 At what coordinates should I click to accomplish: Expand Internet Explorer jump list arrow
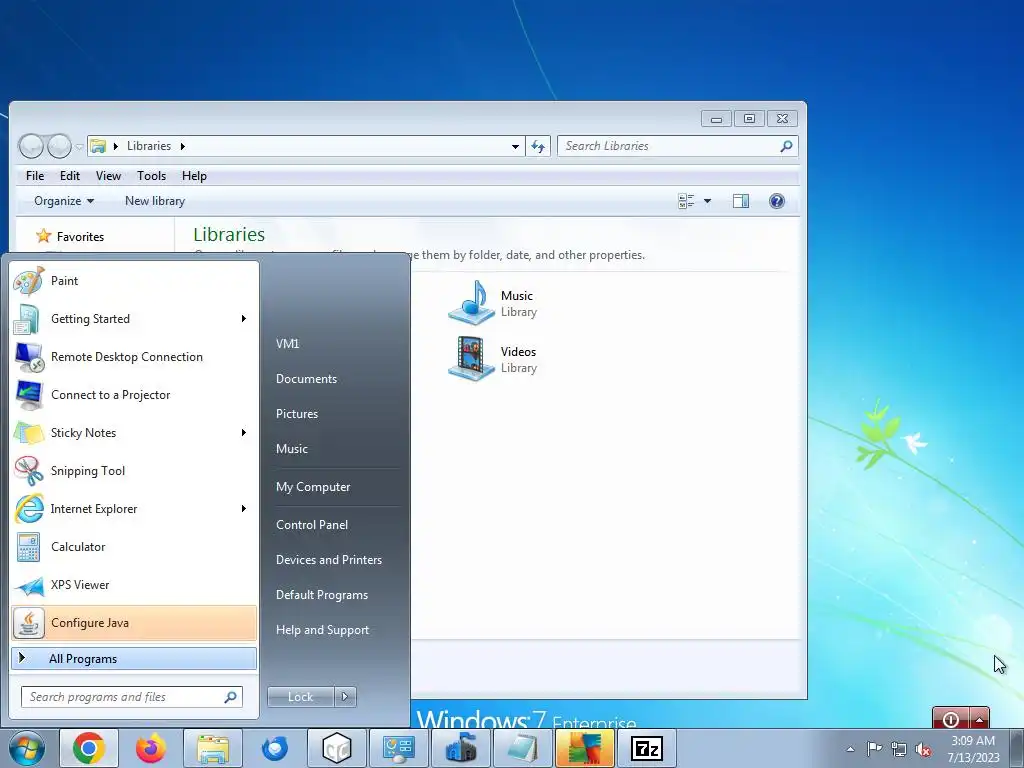point(244,509)
